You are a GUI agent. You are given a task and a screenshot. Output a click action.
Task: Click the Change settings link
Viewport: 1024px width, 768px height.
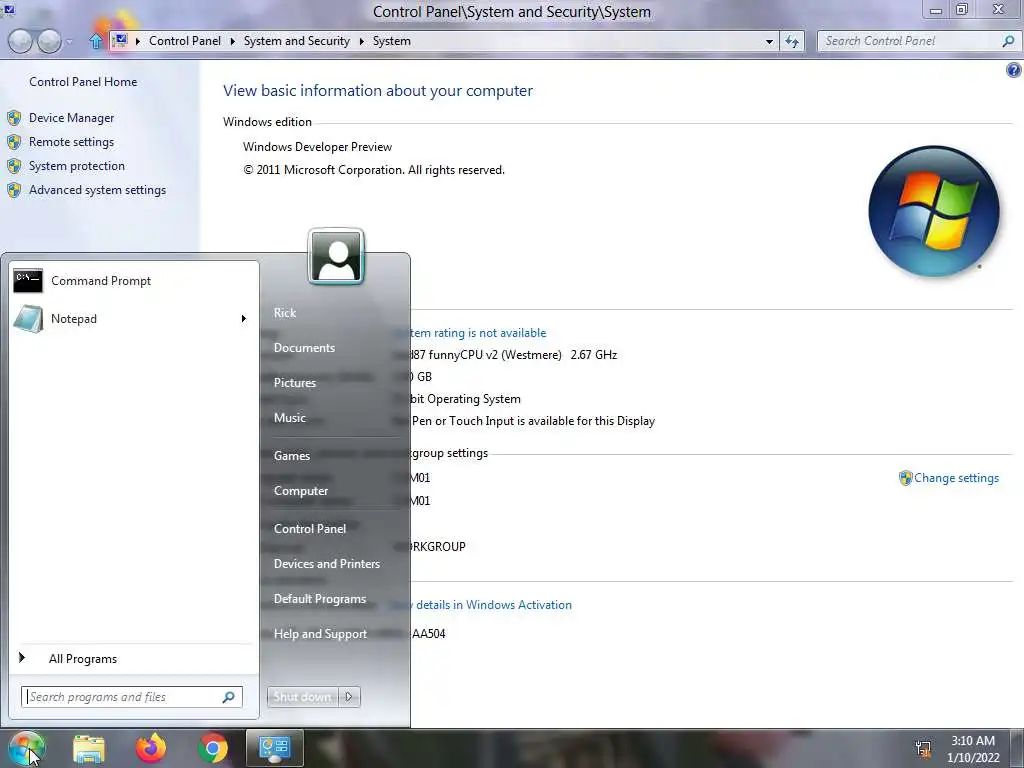click(956, 478)
